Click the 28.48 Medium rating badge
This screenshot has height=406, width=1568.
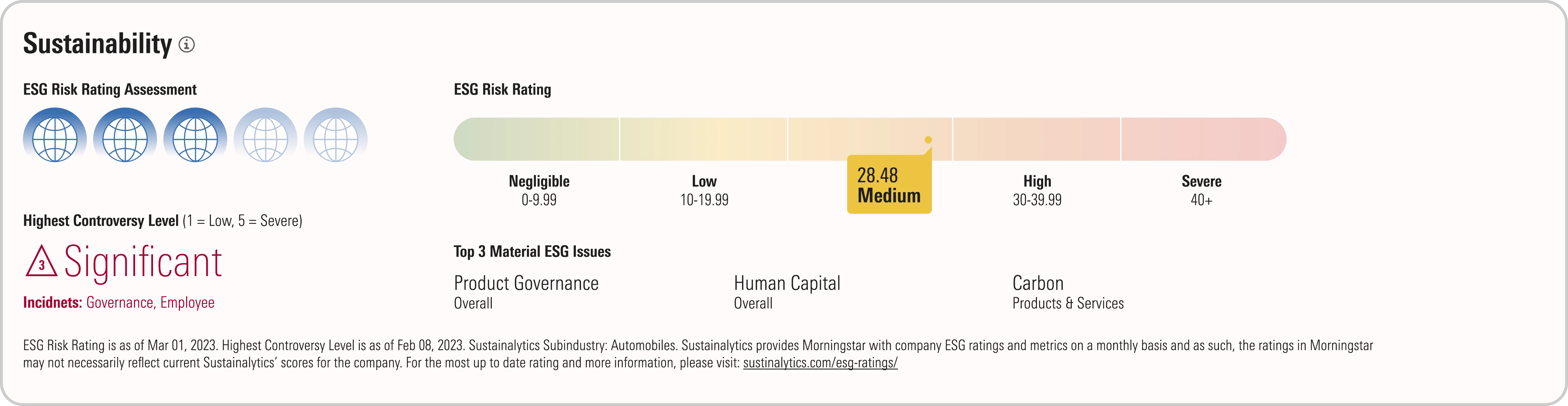[x=889, y=185]
